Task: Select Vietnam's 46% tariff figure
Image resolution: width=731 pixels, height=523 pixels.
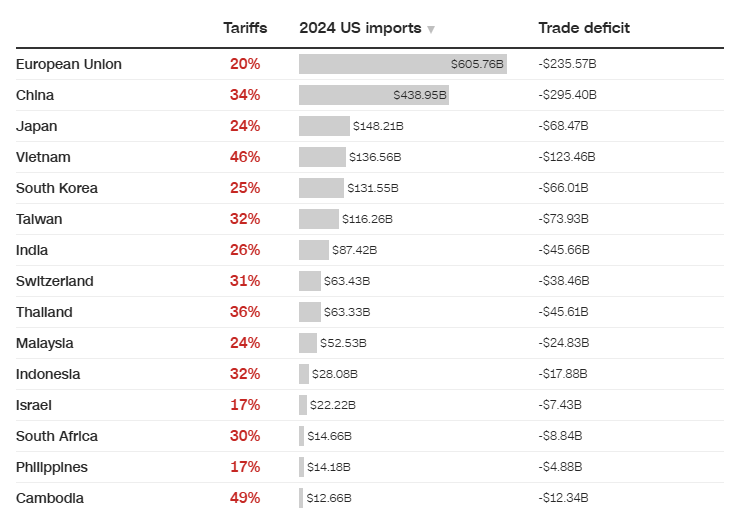Action: [x=245, y=157]
